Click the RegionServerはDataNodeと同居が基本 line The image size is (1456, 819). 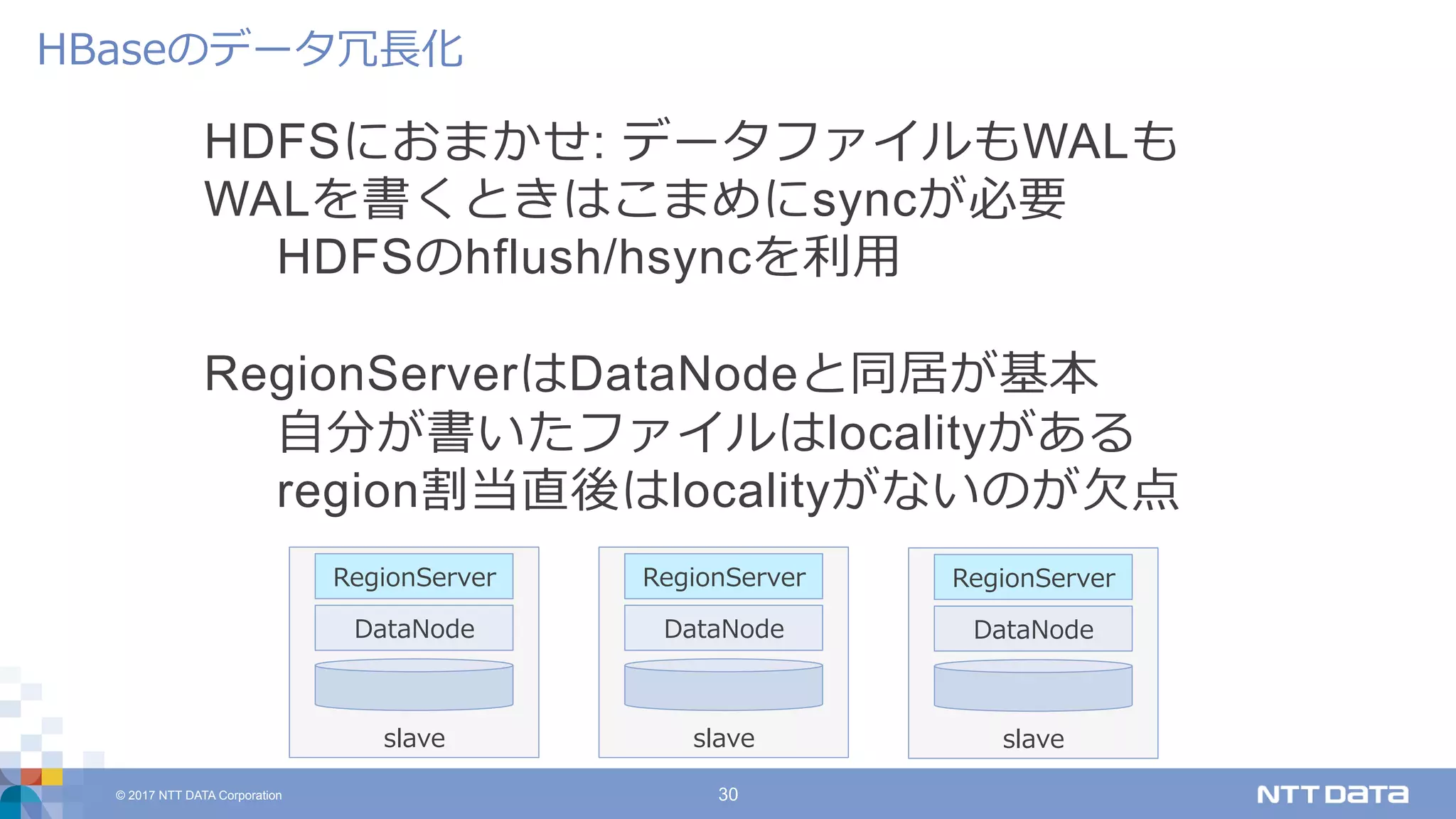tap(651, 373)
